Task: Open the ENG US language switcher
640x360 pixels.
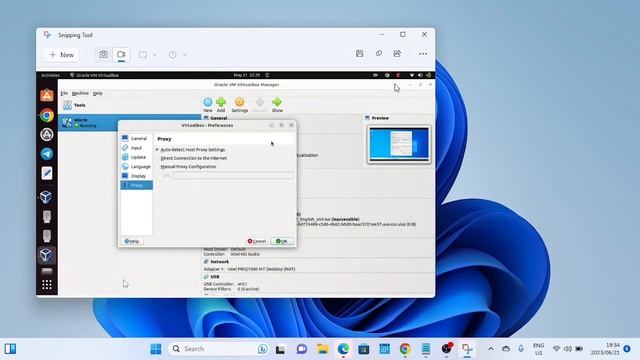Action: 538,349
